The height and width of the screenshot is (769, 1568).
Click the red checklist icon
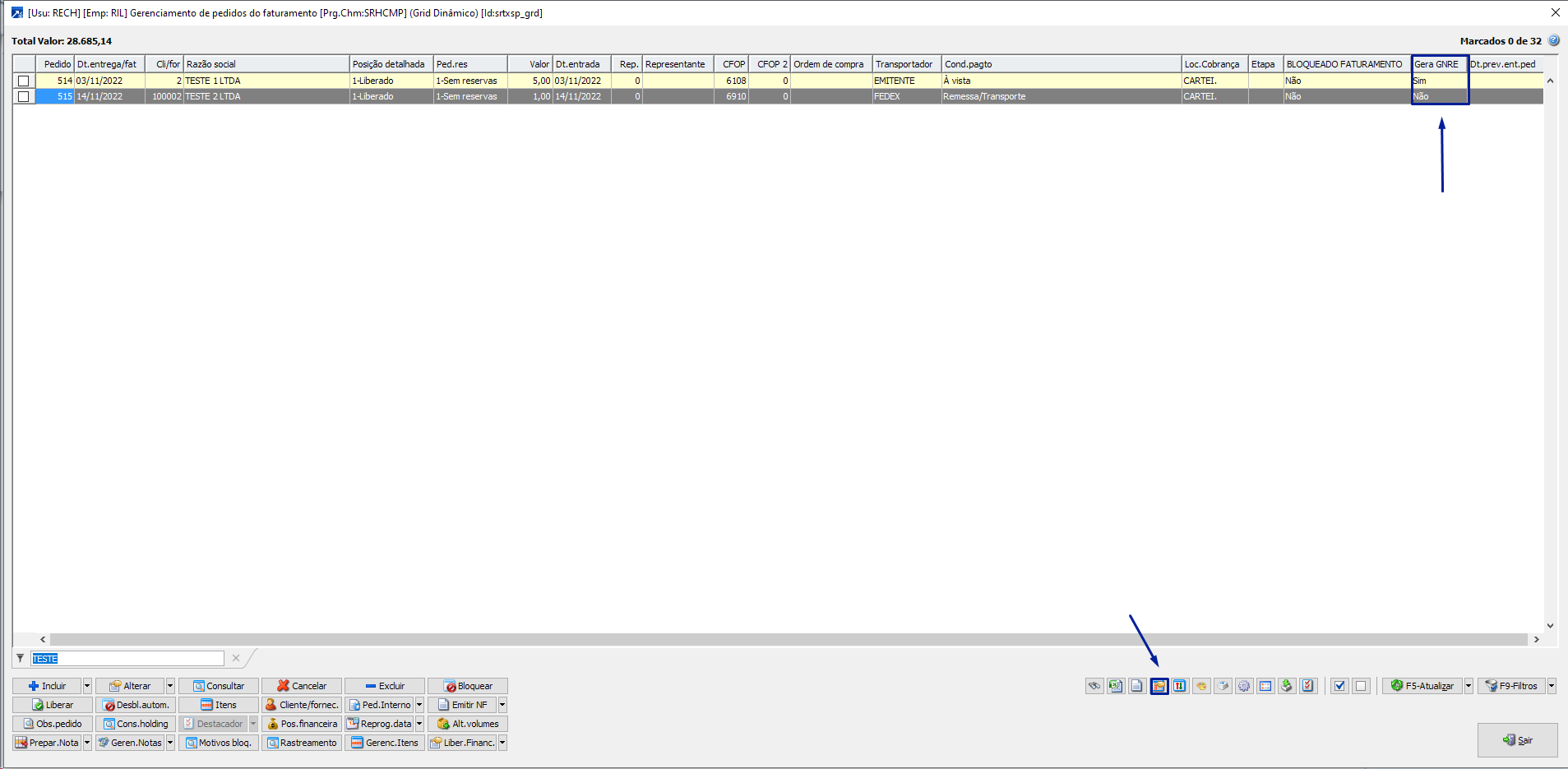click(1308, 686)
